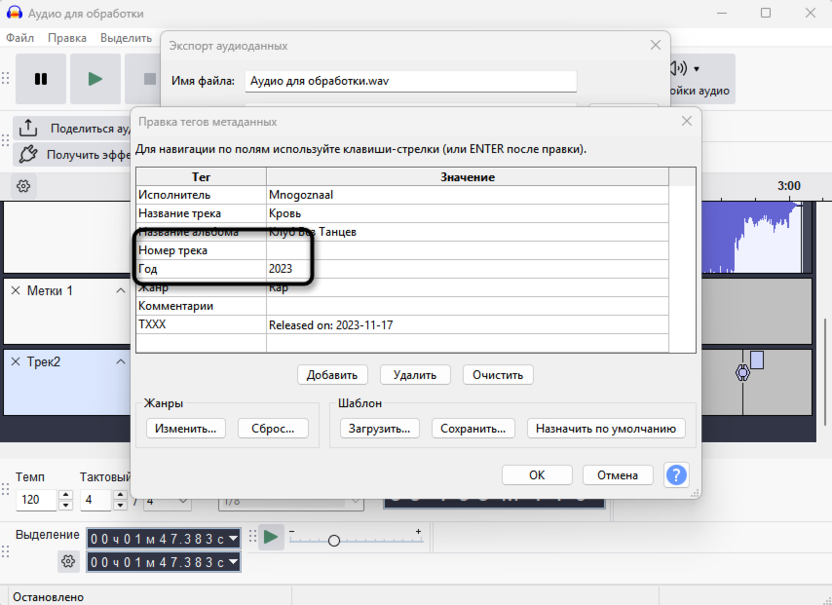Confirm metadata with OK button
The height and width of the screenshot is (605, 832).
[537, 475]
